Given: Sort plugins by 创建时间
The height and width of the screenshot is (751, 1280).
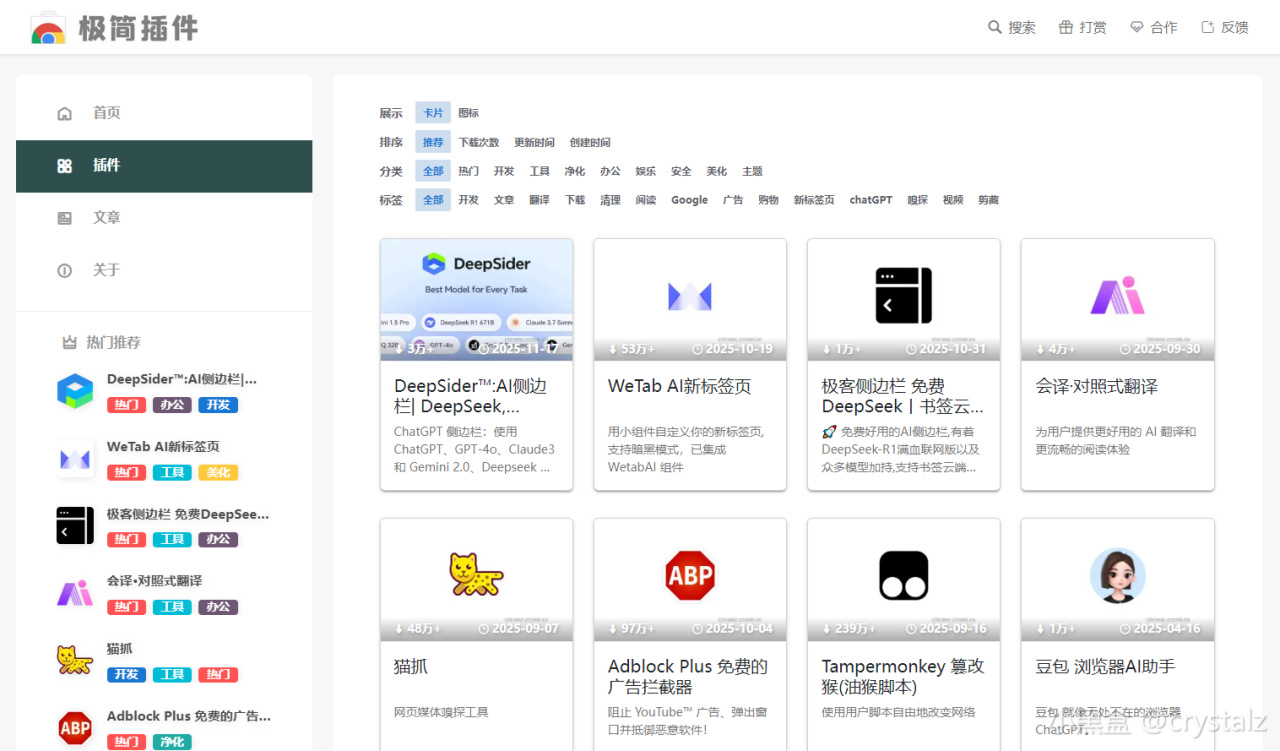Looking at the screenshot, I should tap(590, 142).
